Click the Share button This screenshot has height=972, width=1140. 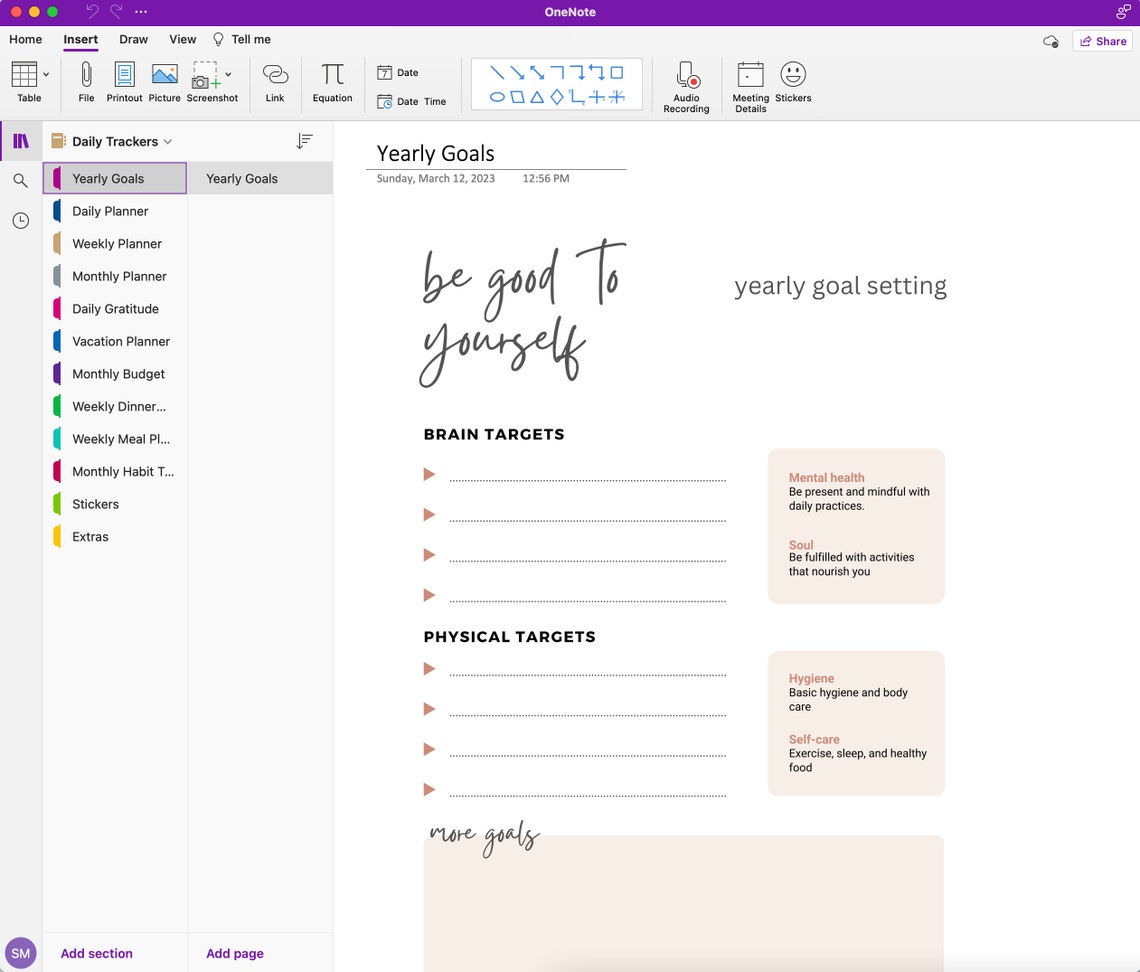pyautogui.click(x=1102, y=40)
